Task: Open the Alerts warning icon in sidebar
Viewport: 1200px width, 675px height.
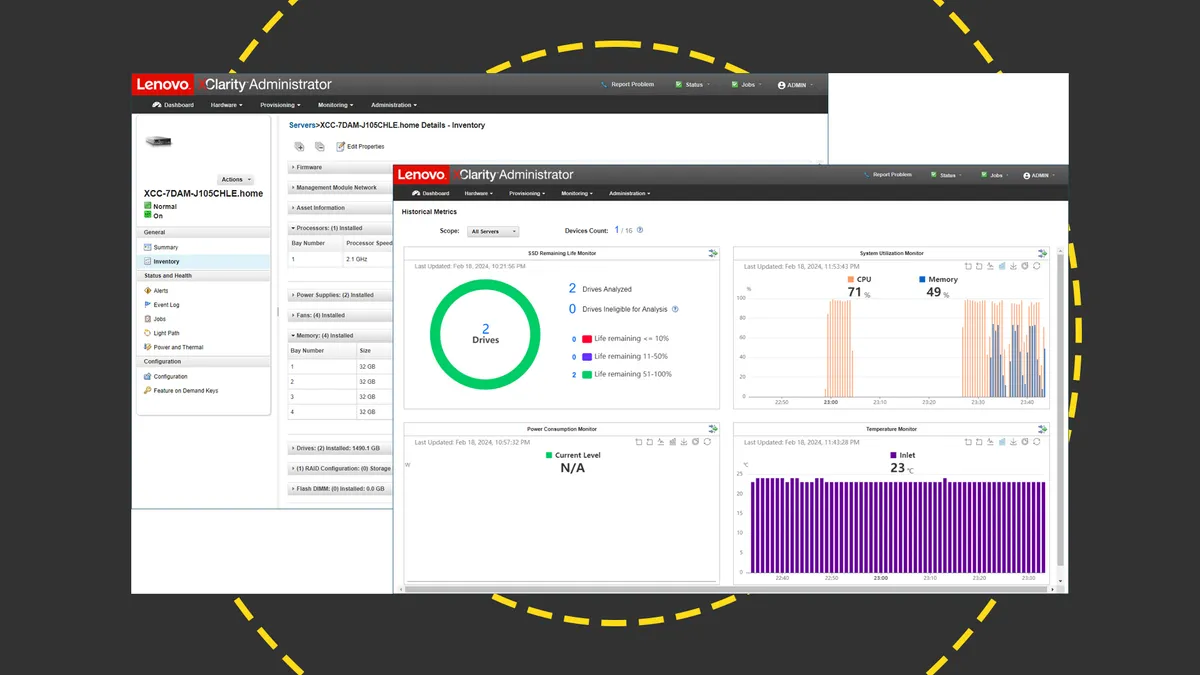Action: 147,291
